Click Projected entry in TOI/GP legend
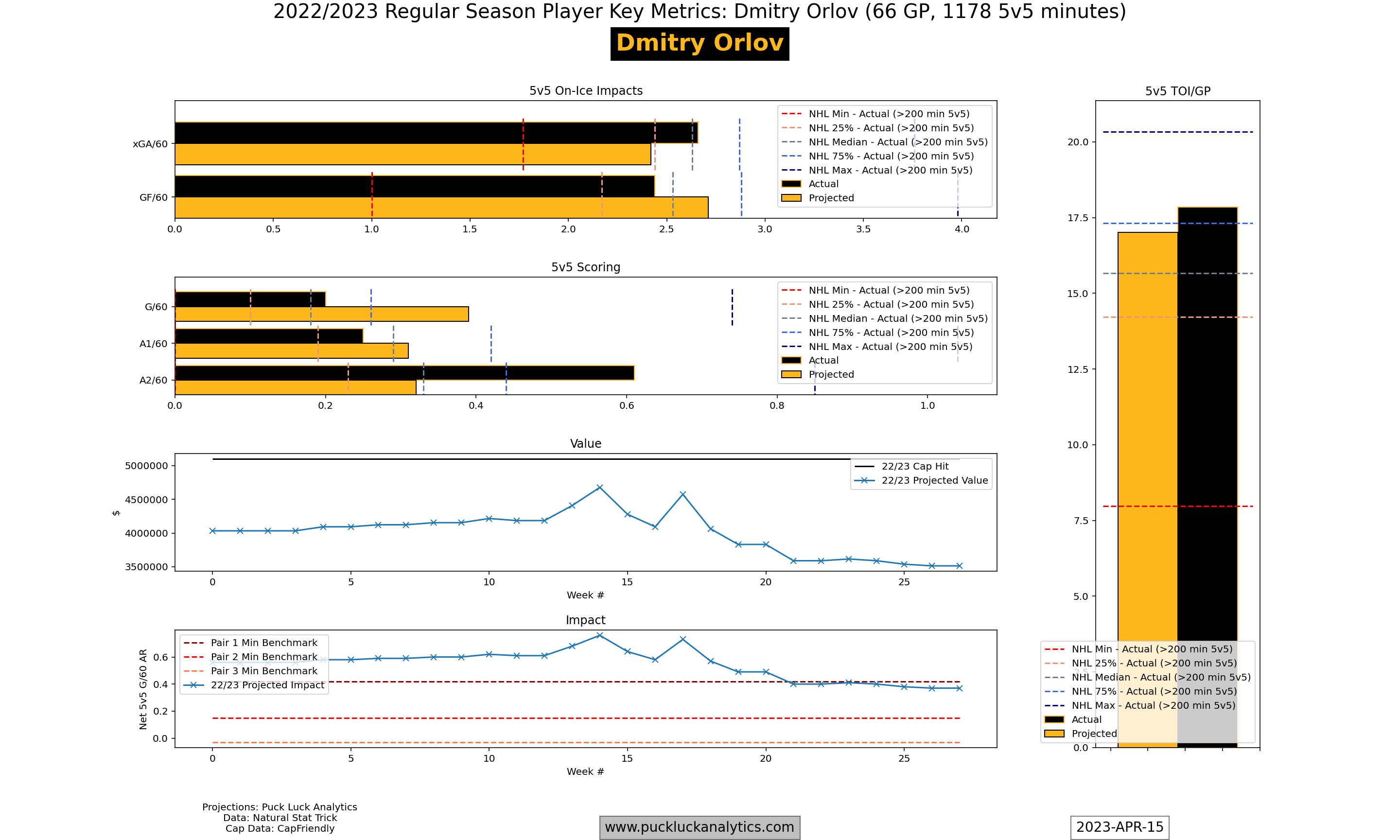This screenshot has height=840, width=1400. click(1081, 734)
